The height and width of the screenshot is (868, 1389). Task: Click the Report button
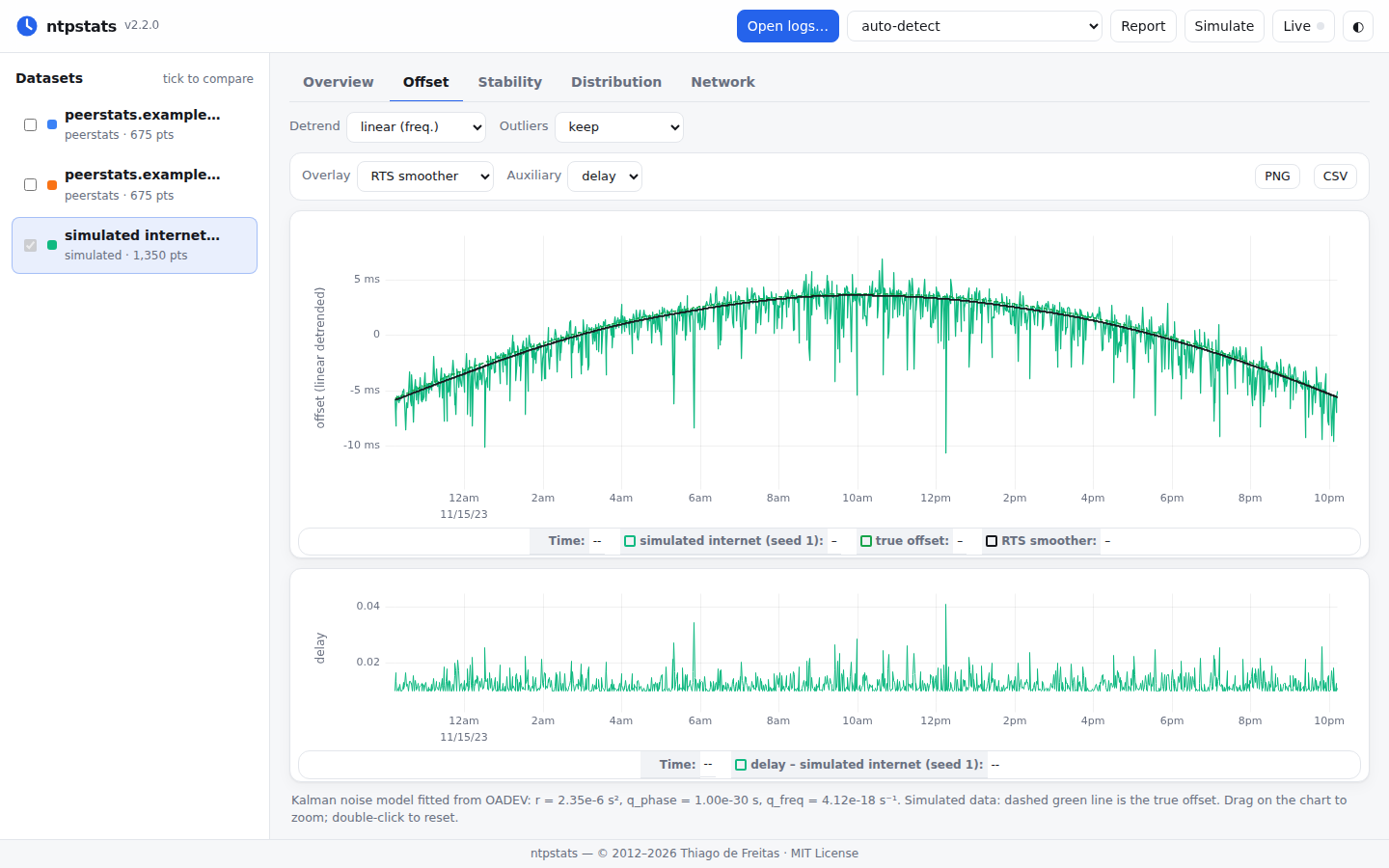(1143, 26)
